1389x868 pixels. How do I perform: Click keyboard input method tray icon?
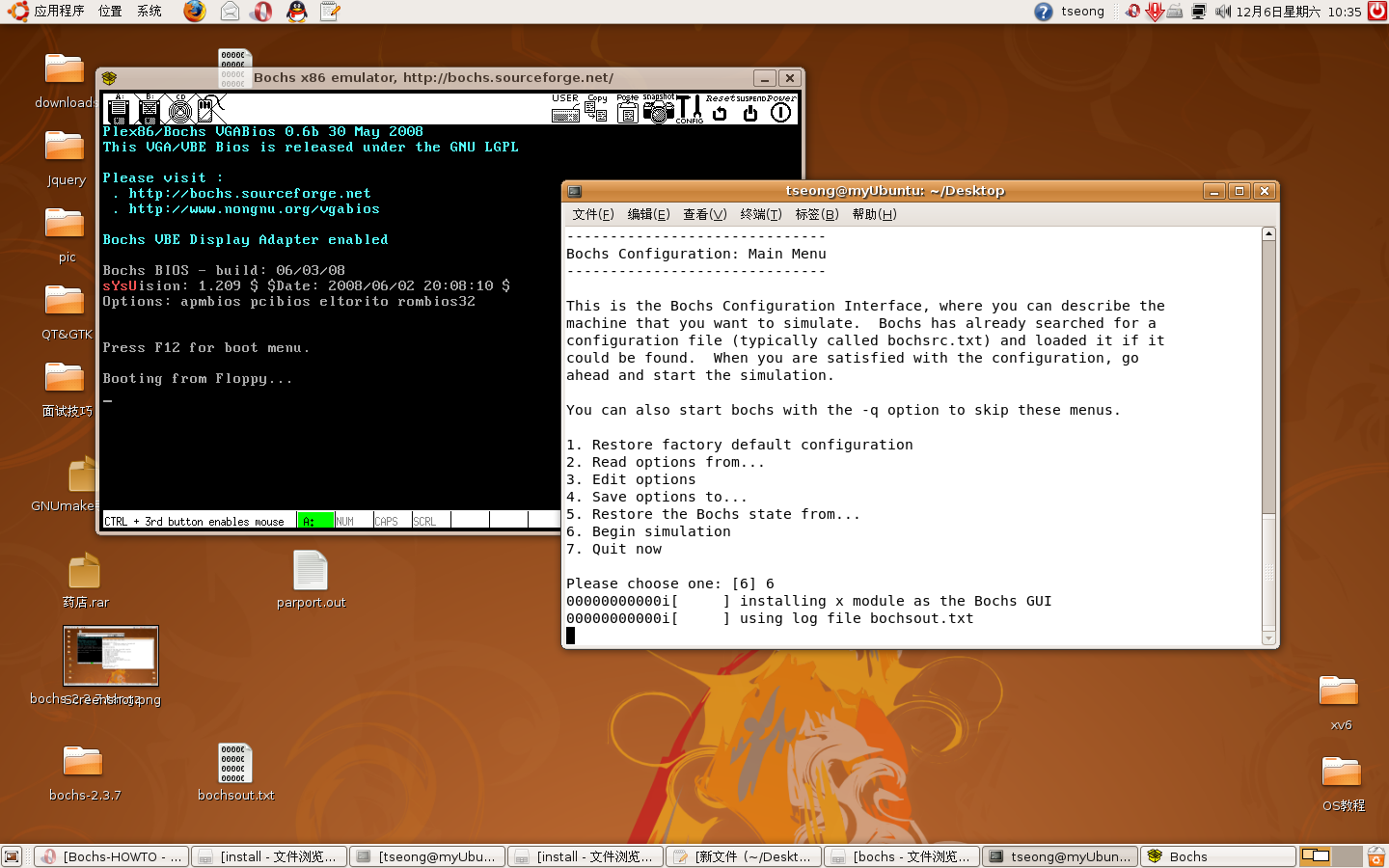(1175, 12)
